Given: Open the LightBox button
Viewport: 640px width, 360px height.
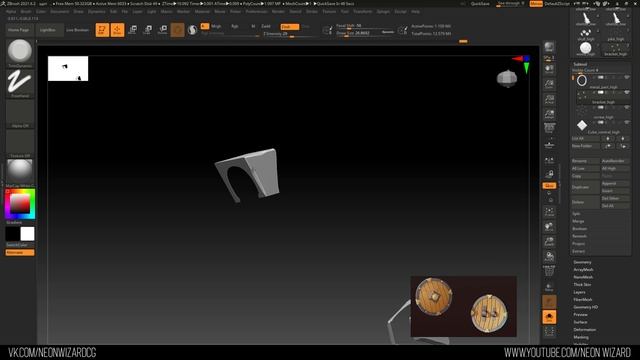Looking at the screenshot, I should (x=48, y=30).
